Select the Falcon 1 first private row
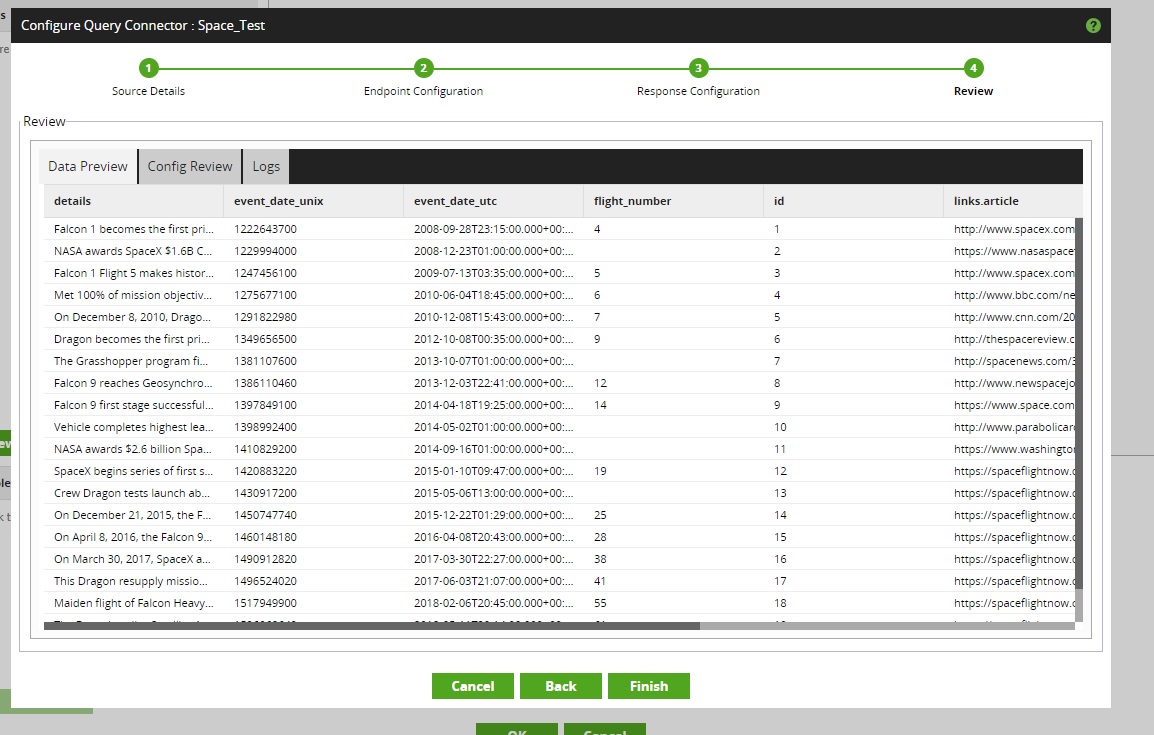Screen dimensions: 1154x735 tap(134, 229)
